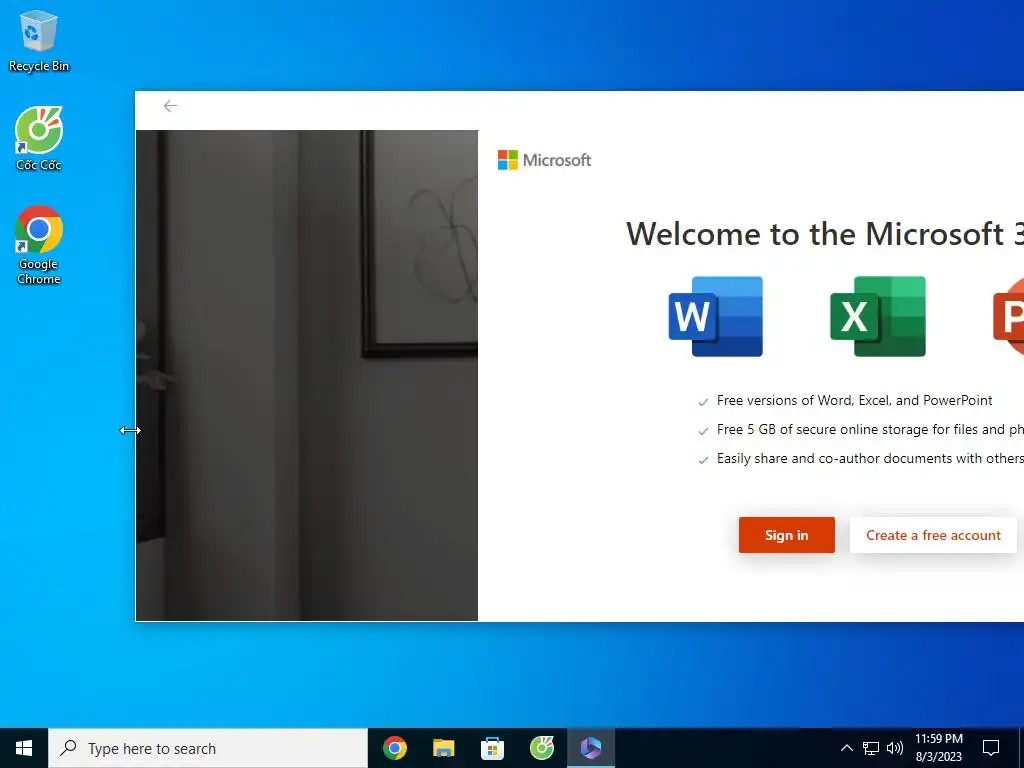Viewport: 1024px width, 768px height.
Task: Create a free account
Action: (933, 535)
